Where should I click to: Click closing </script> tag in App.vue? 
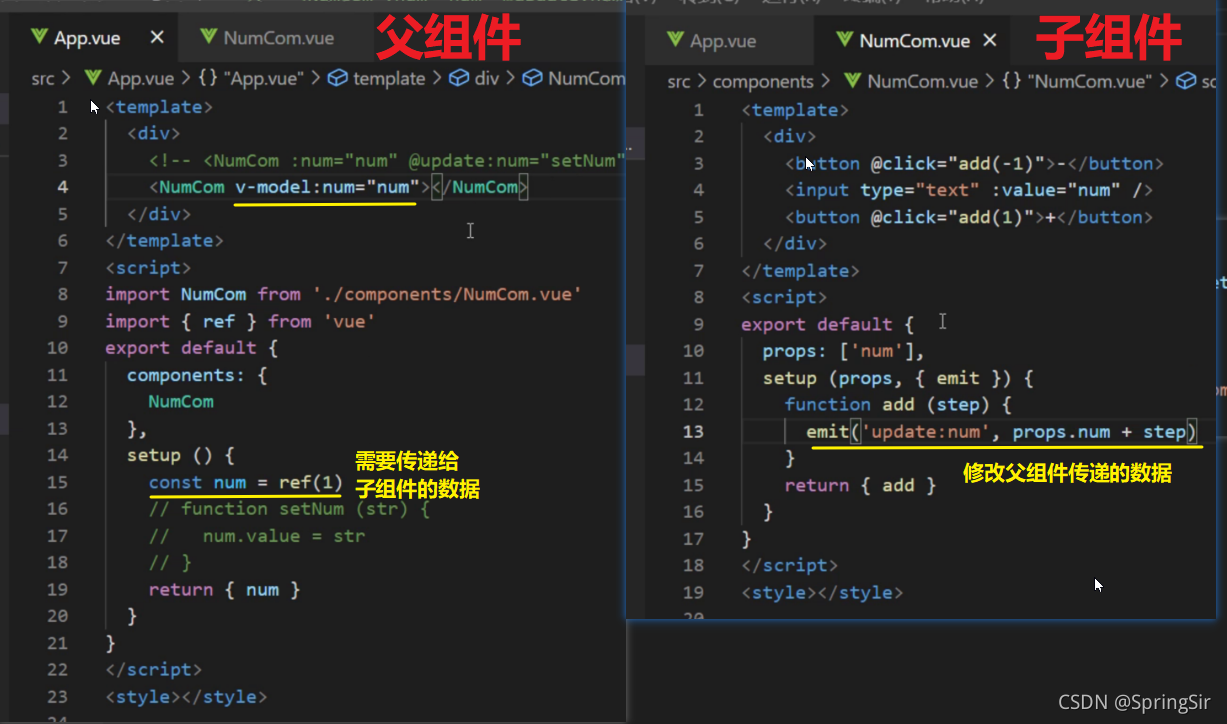(x=153, y=670)
